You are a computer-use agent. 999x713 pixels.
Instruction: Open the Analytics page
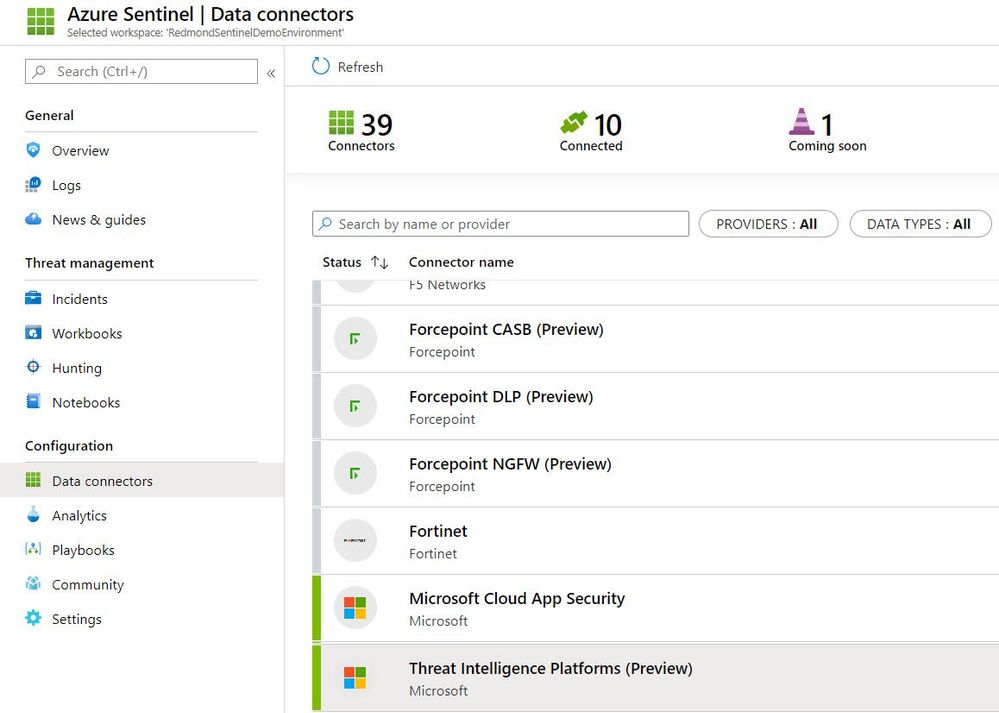(x=79, y=515)
